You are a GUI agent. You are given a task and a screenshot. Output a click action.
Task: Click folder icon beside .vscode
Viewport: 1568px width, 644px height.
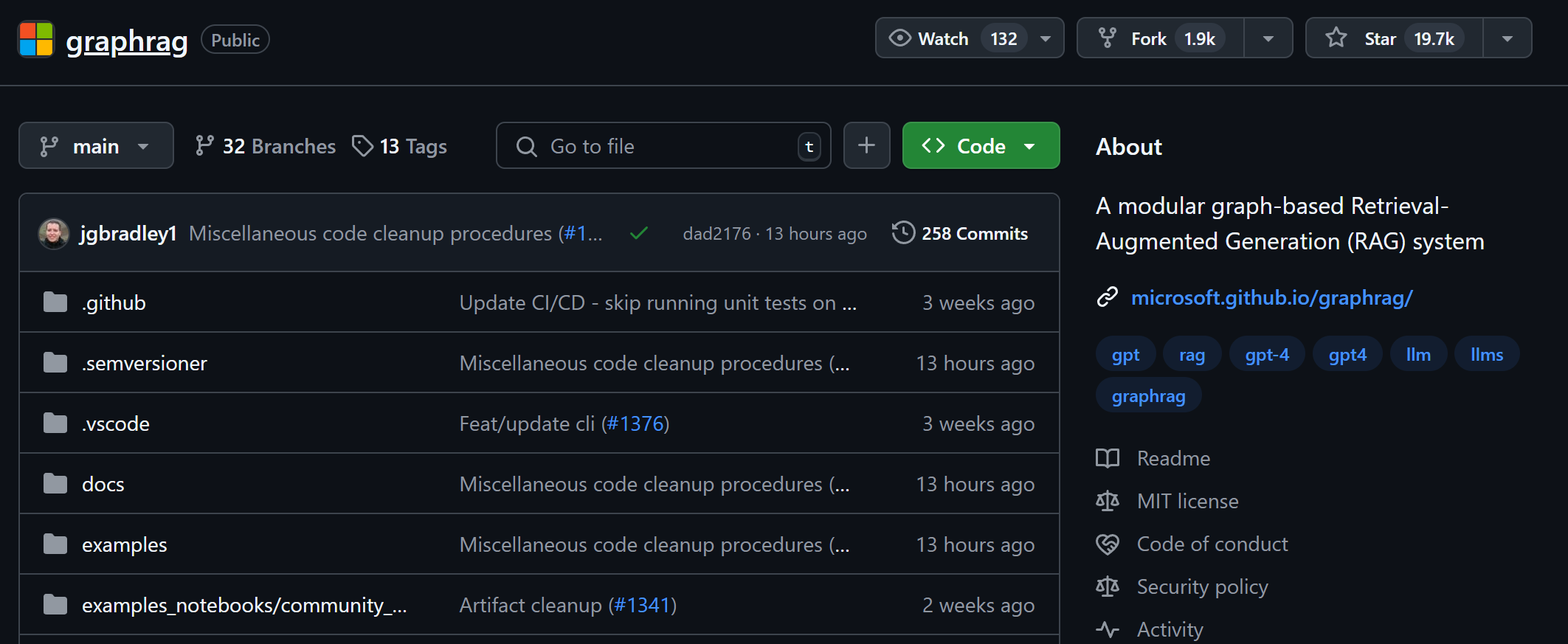pyautogui.click(x=55, y=423)
